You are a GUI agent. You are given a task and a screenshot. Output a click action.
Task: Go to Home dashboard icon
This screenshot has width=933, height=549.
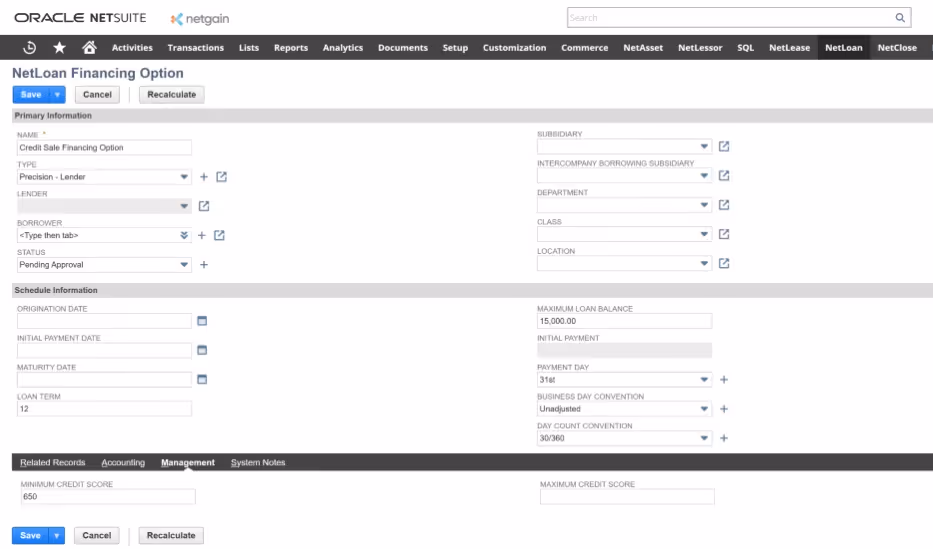[89, 48]
